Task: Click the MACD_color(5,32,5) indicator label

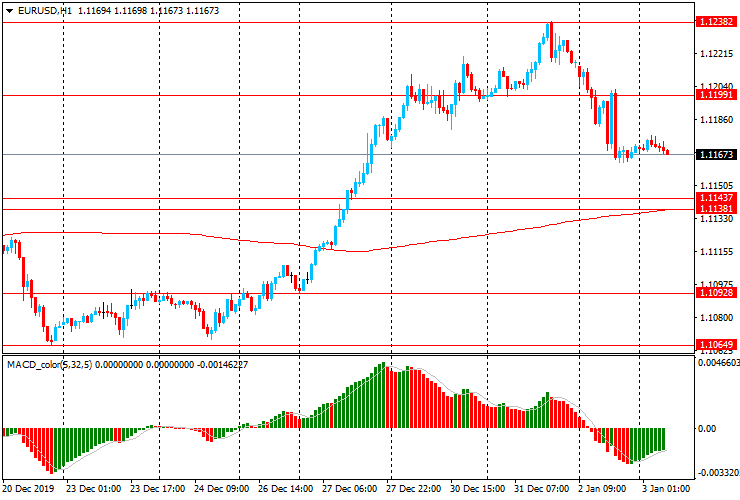Action: [50, 364]
